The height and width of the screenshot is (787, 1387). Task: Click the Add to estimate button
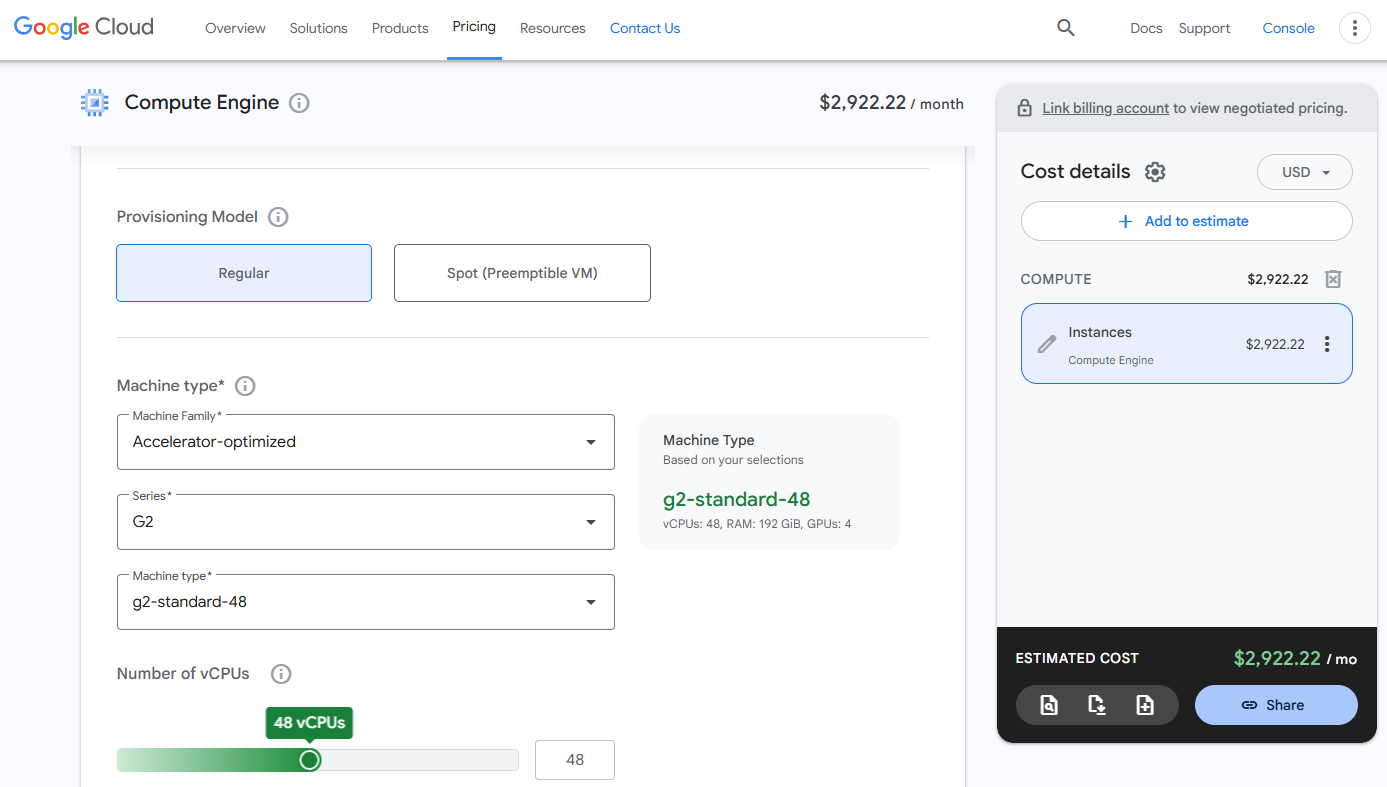tap(1186, 221)
